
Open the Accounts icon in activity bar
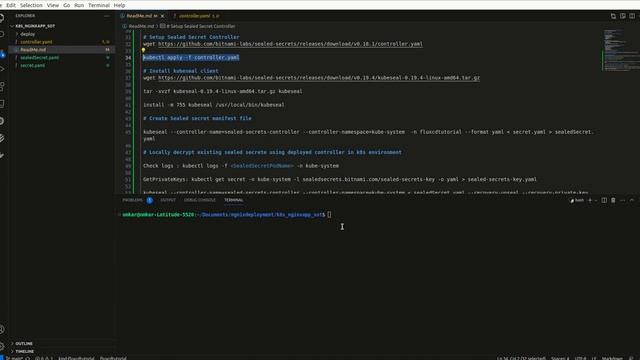point(2,329)
